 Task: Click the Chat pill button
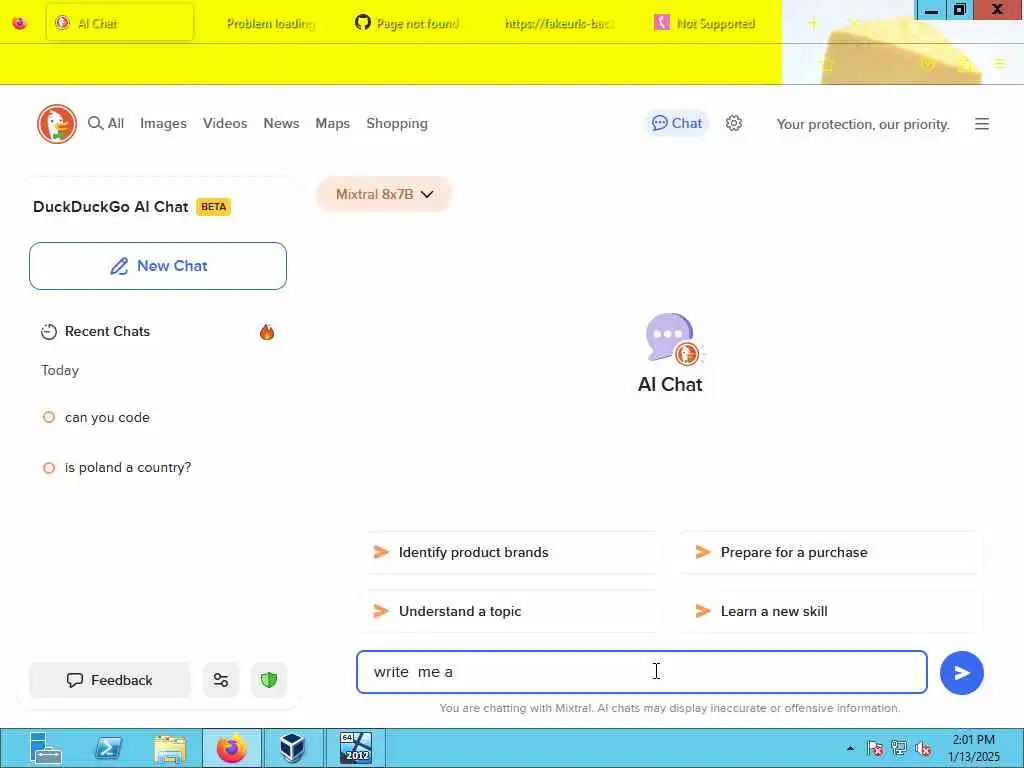[x=677, y=123]
